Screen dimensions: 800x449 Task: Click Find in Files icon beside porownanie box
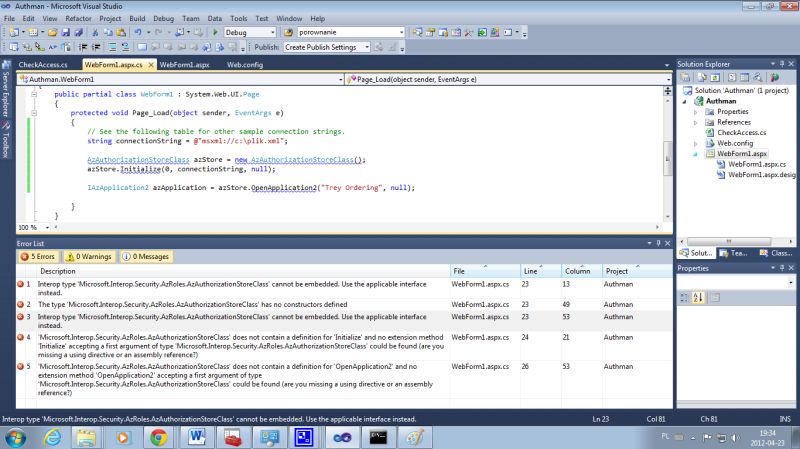[288, 32]
